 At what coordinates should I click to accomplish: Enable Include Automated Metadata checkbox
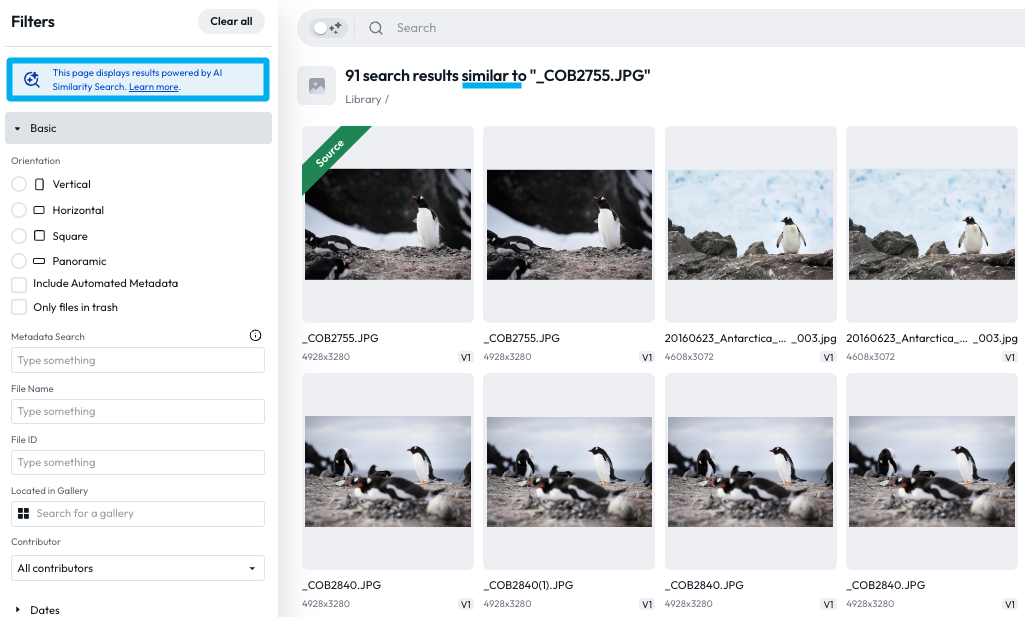19,284
